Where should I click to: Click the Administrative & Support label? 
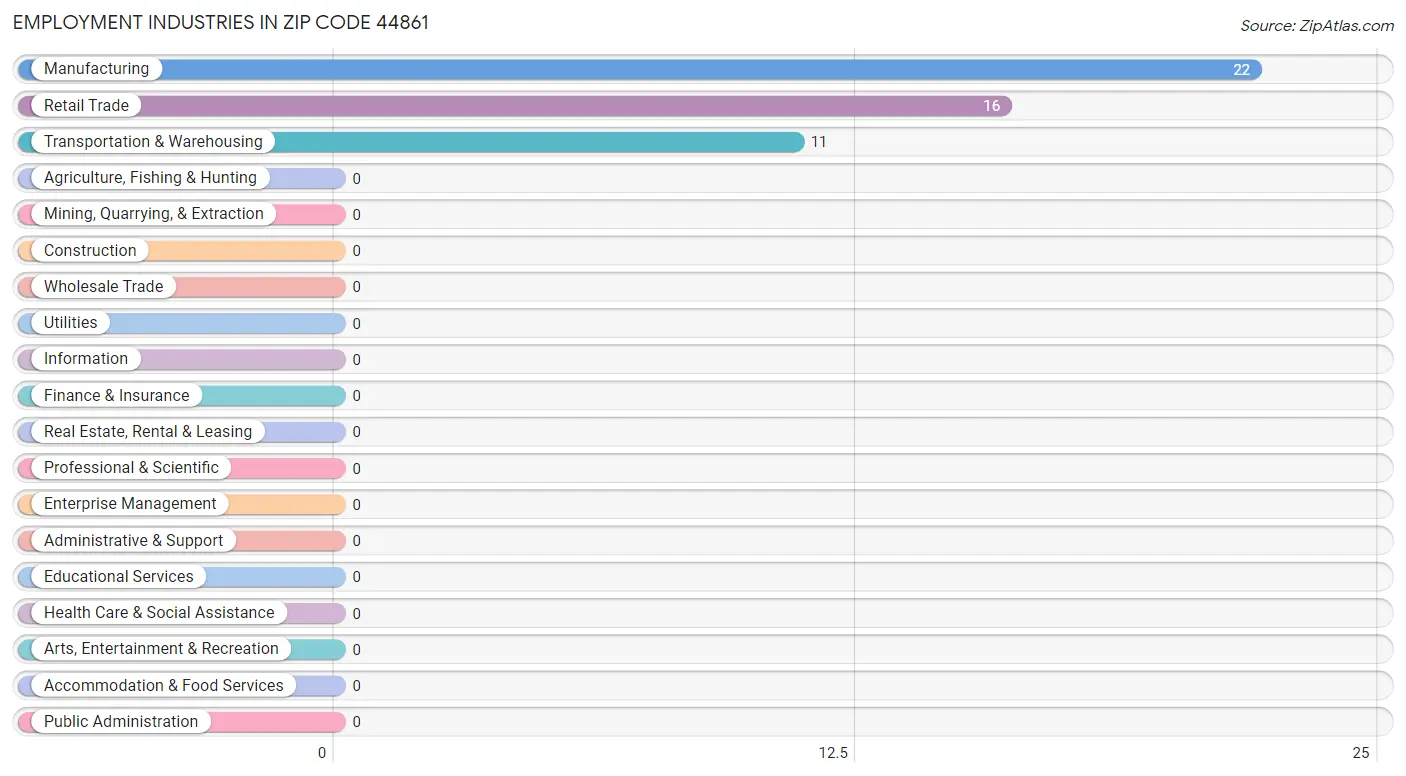[x=133, y=541]
